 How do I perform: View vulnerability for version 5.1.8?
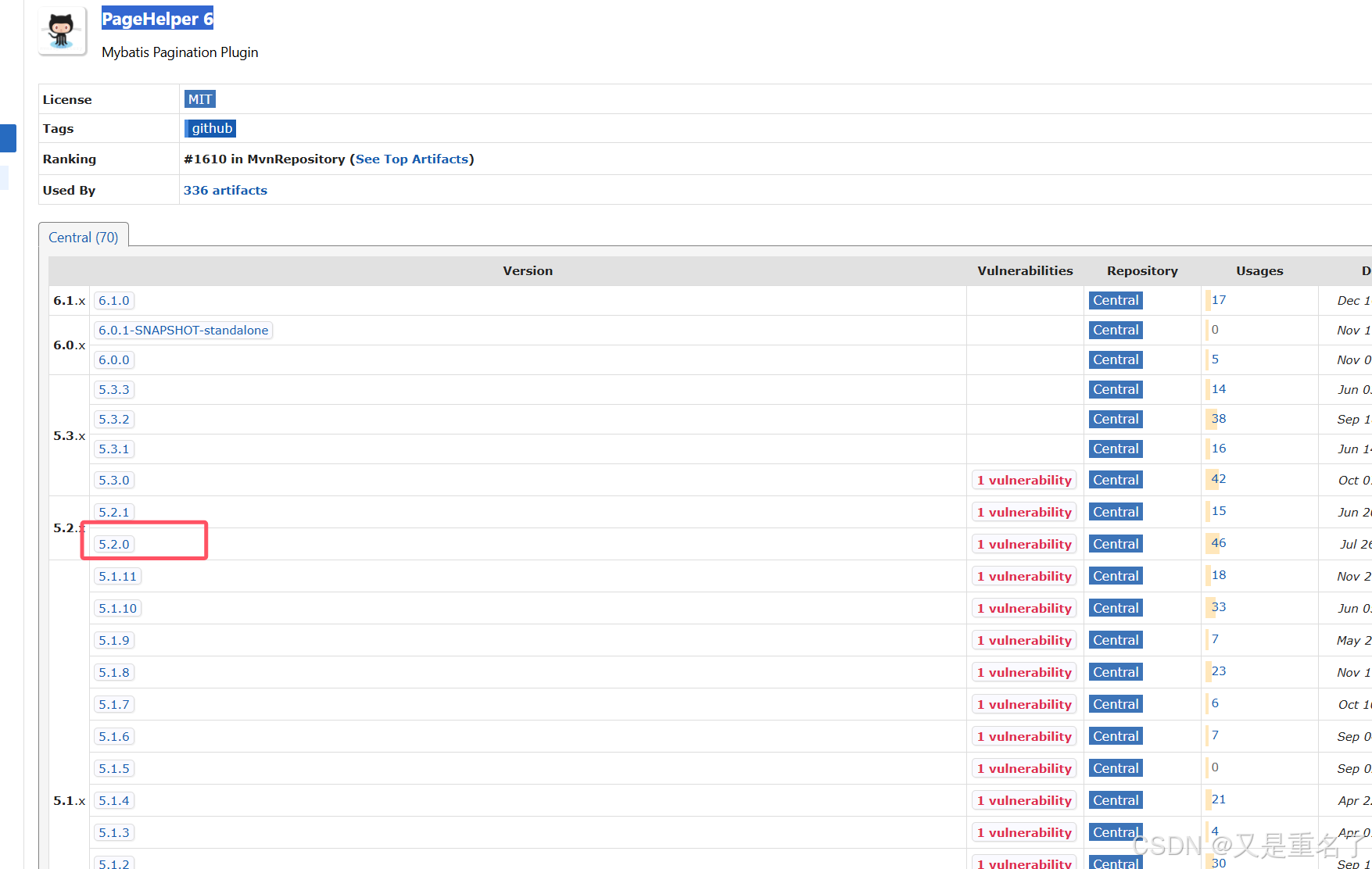click(1024, 672)
